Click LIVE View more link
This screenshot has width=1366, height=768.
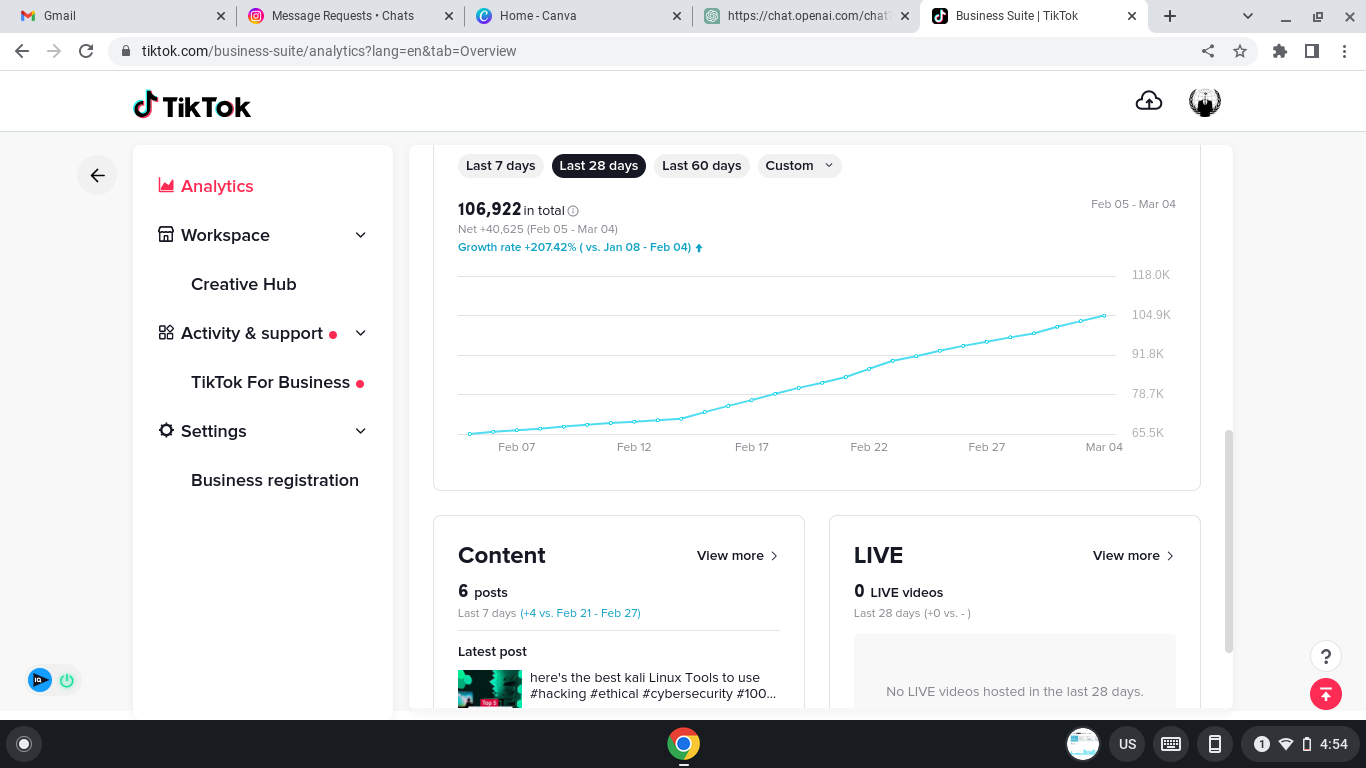[1134, 556]
